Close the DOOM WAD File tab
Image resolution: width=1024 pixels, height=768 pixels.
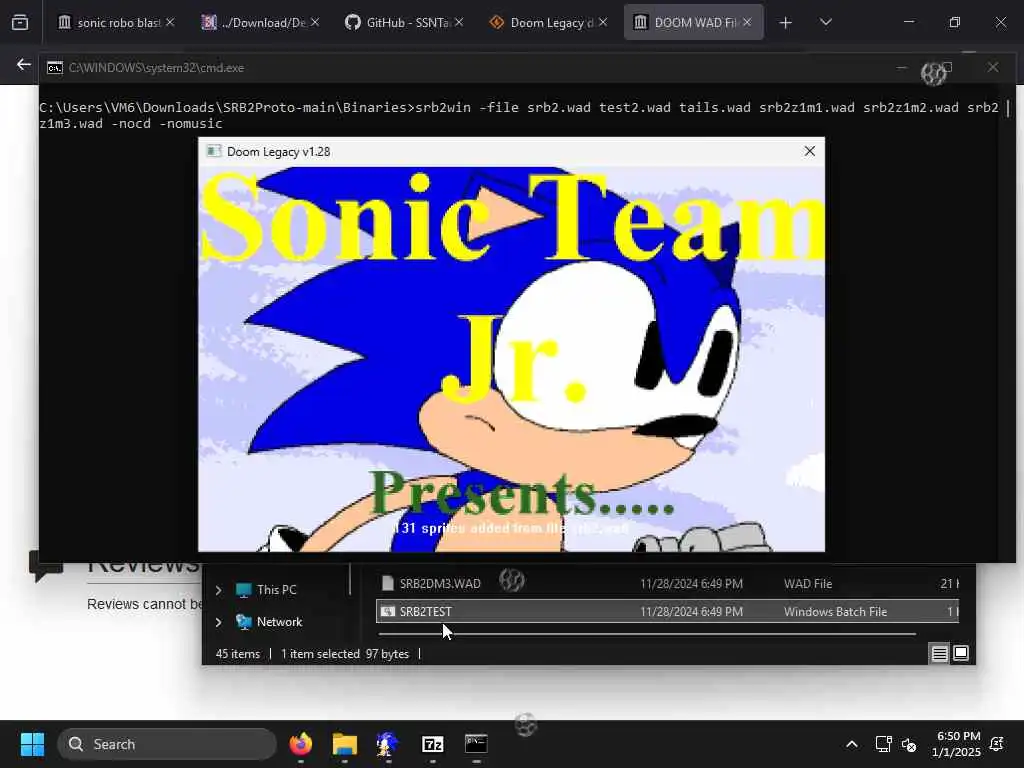[747, 22]
